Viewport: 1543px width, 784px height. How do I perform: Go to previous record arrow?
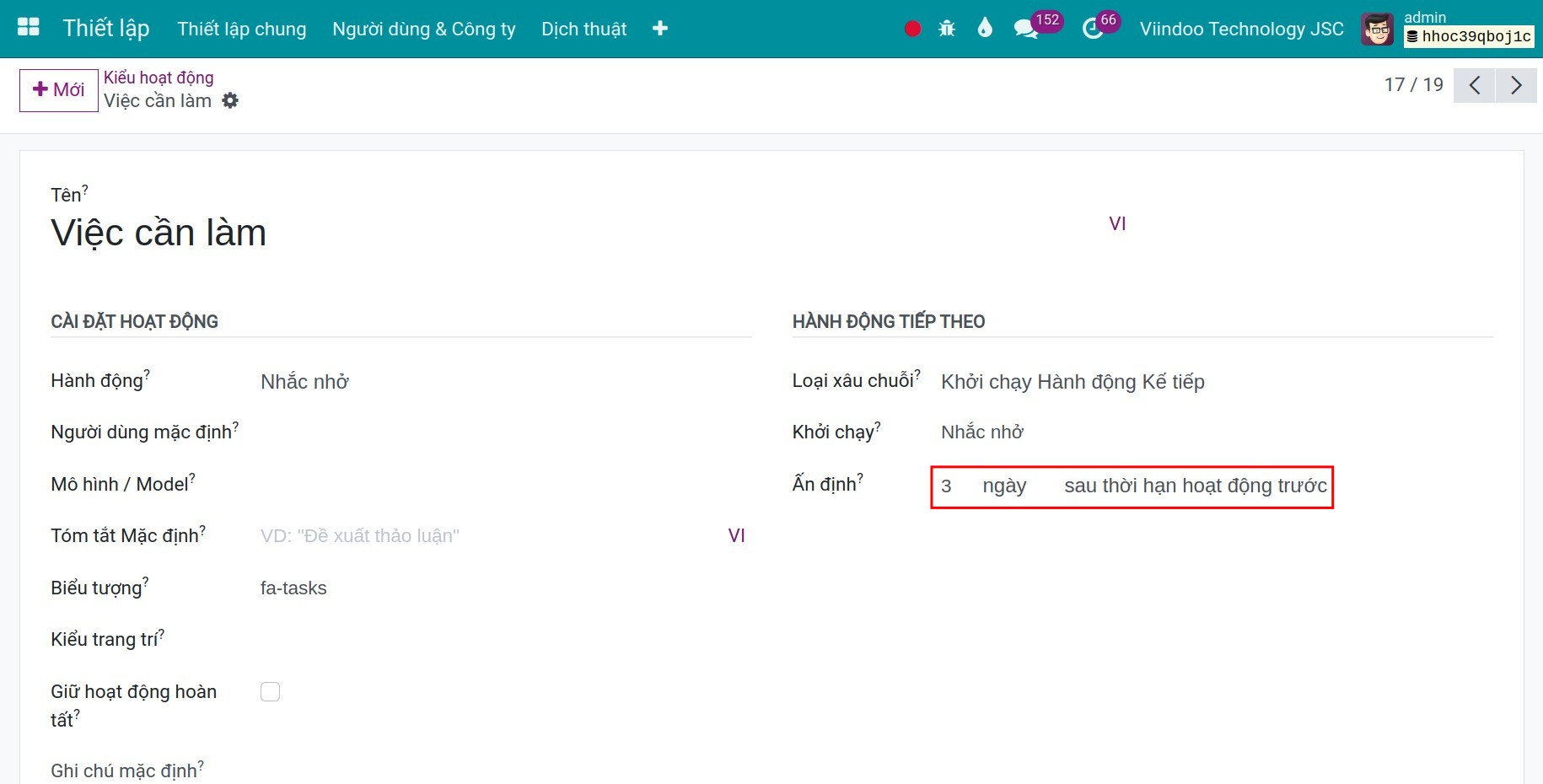[1474, 85]
